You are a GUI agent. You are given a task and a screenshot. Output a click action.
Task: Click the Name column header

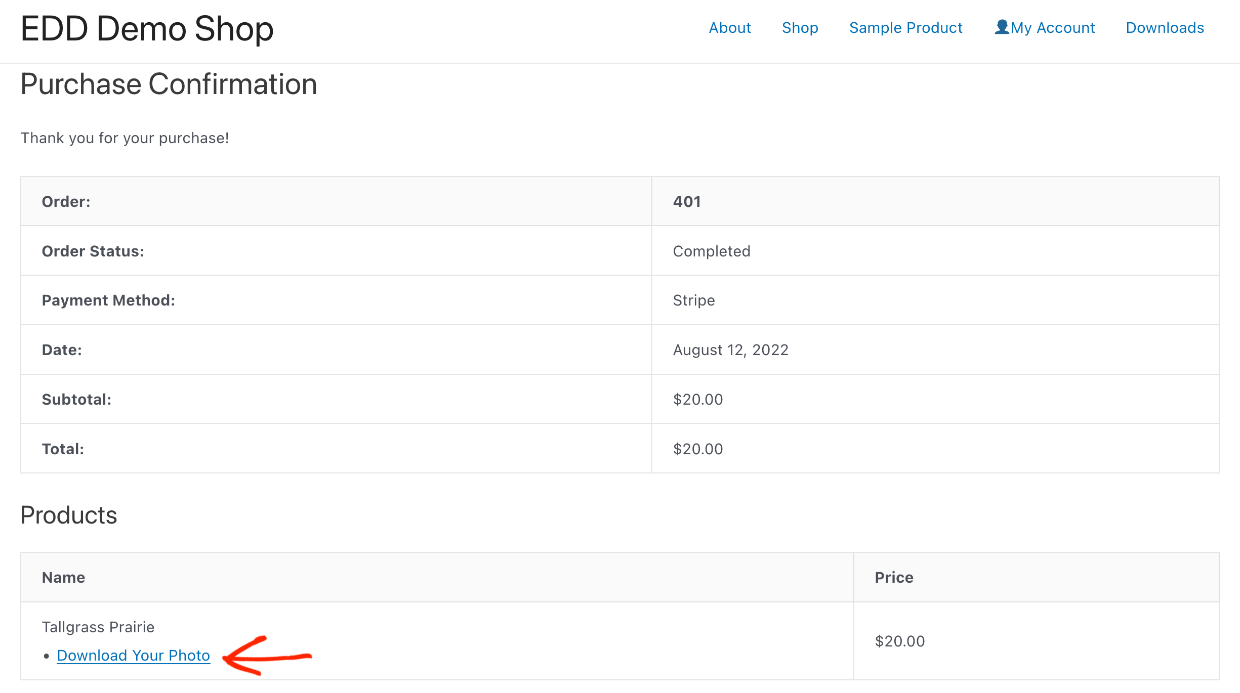[x=63, y=577]
